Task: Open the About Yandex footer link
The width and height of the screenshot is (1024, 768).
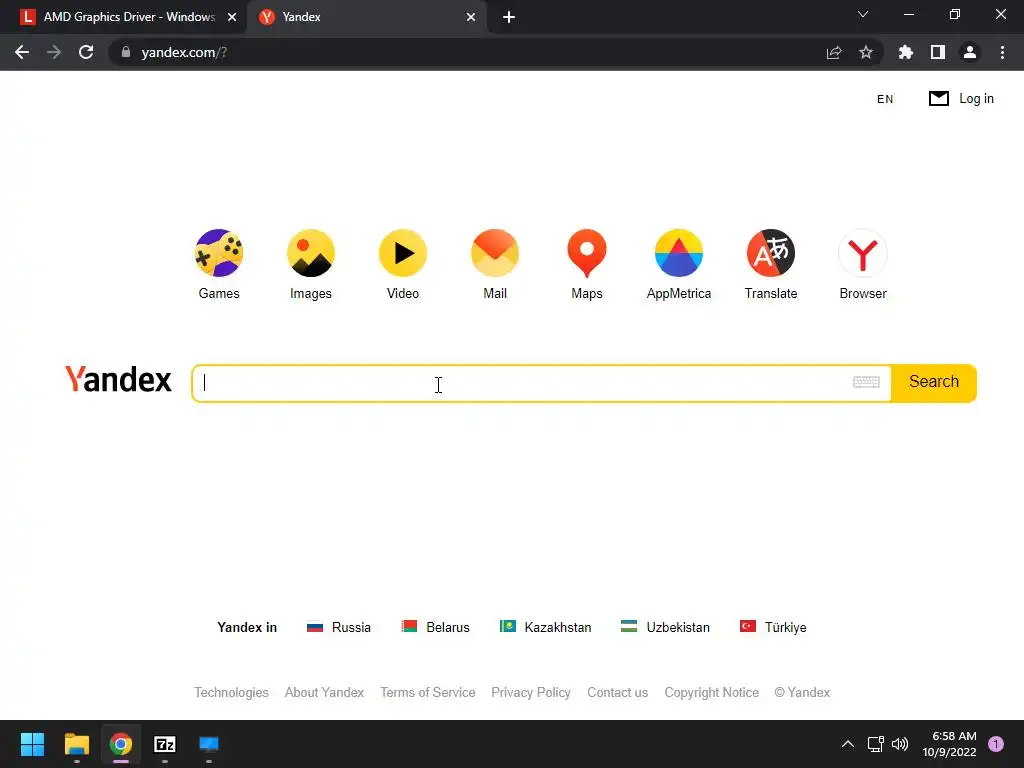Action: click(x=324, y=692)
